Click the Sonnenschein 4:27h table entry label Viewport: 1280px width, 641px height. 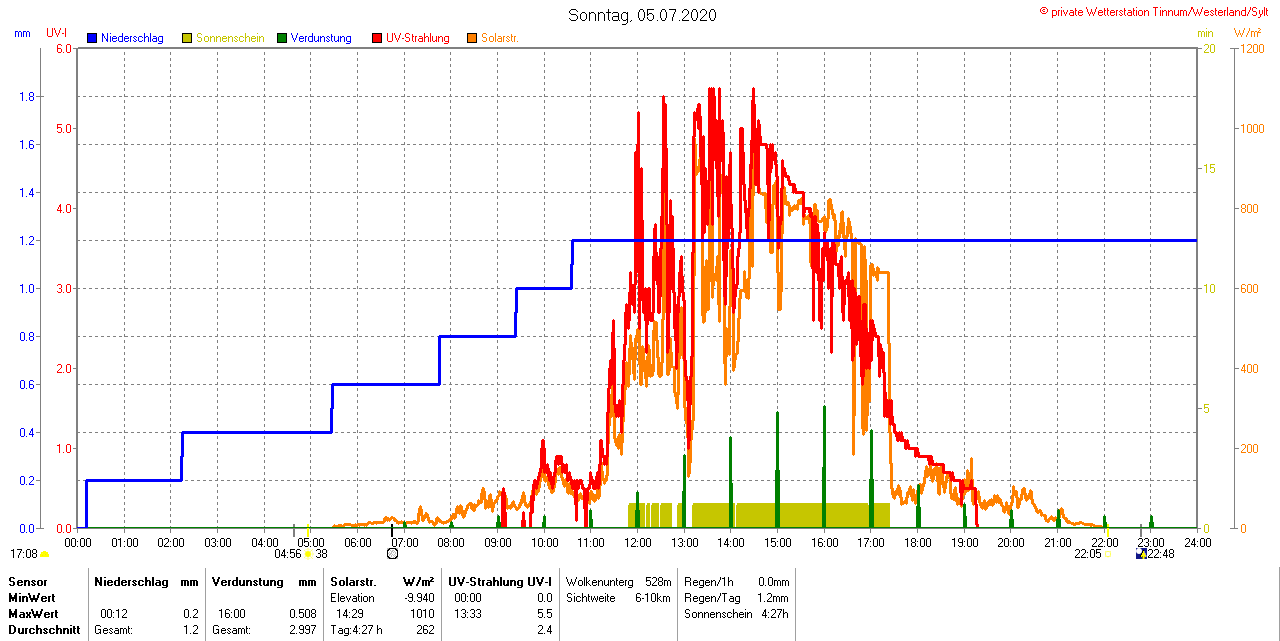pyautogui.click(x=720, y=614)
